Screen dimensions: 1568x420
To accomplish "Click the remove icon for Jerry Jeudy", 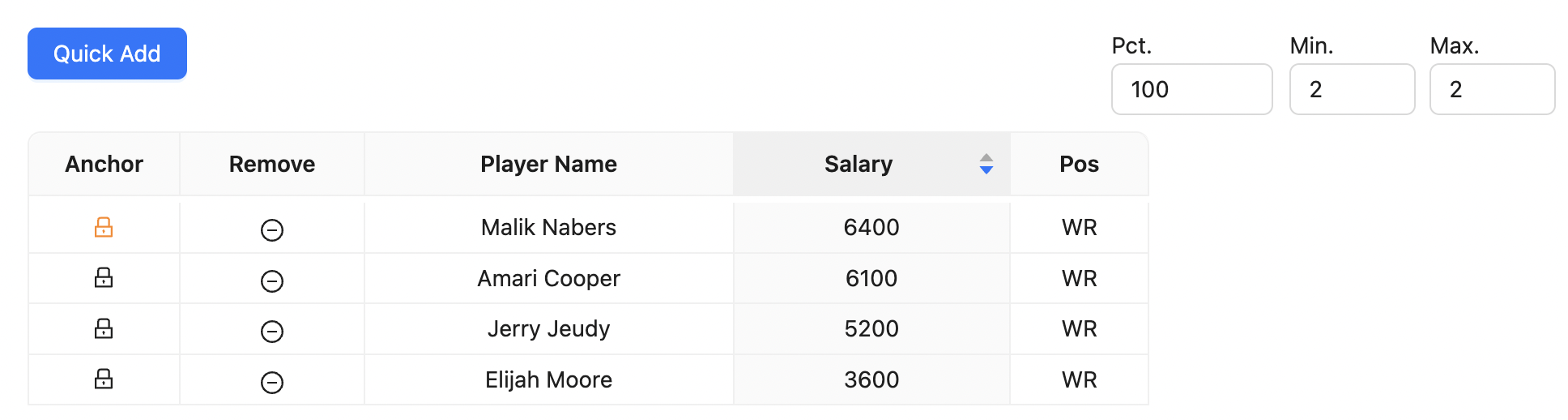I will click(x=272, y=332).
